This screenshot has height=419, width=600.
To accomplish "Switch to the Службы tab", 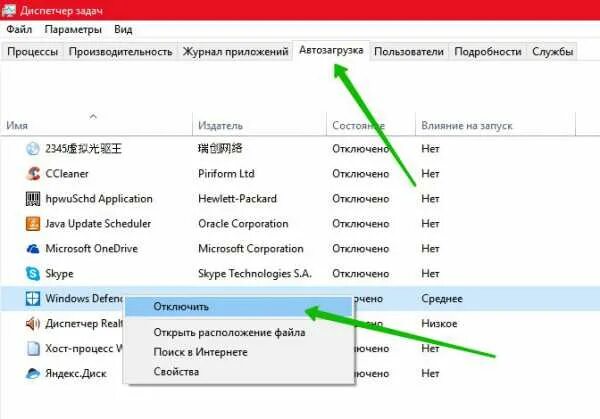I will point(553,52).
